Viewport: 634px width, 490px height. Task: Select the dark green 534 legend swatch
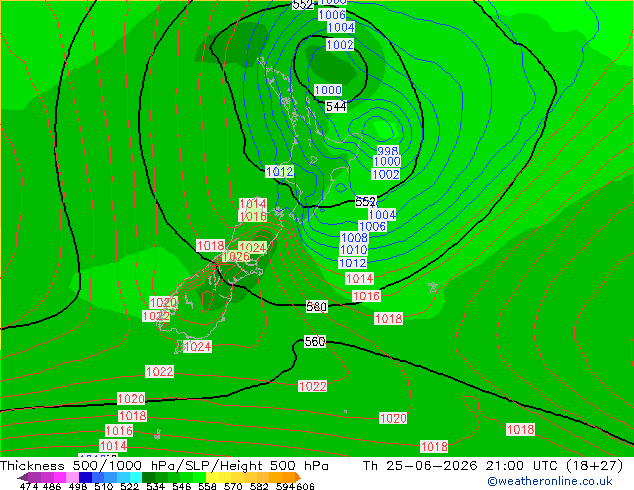tap(148, 477)
